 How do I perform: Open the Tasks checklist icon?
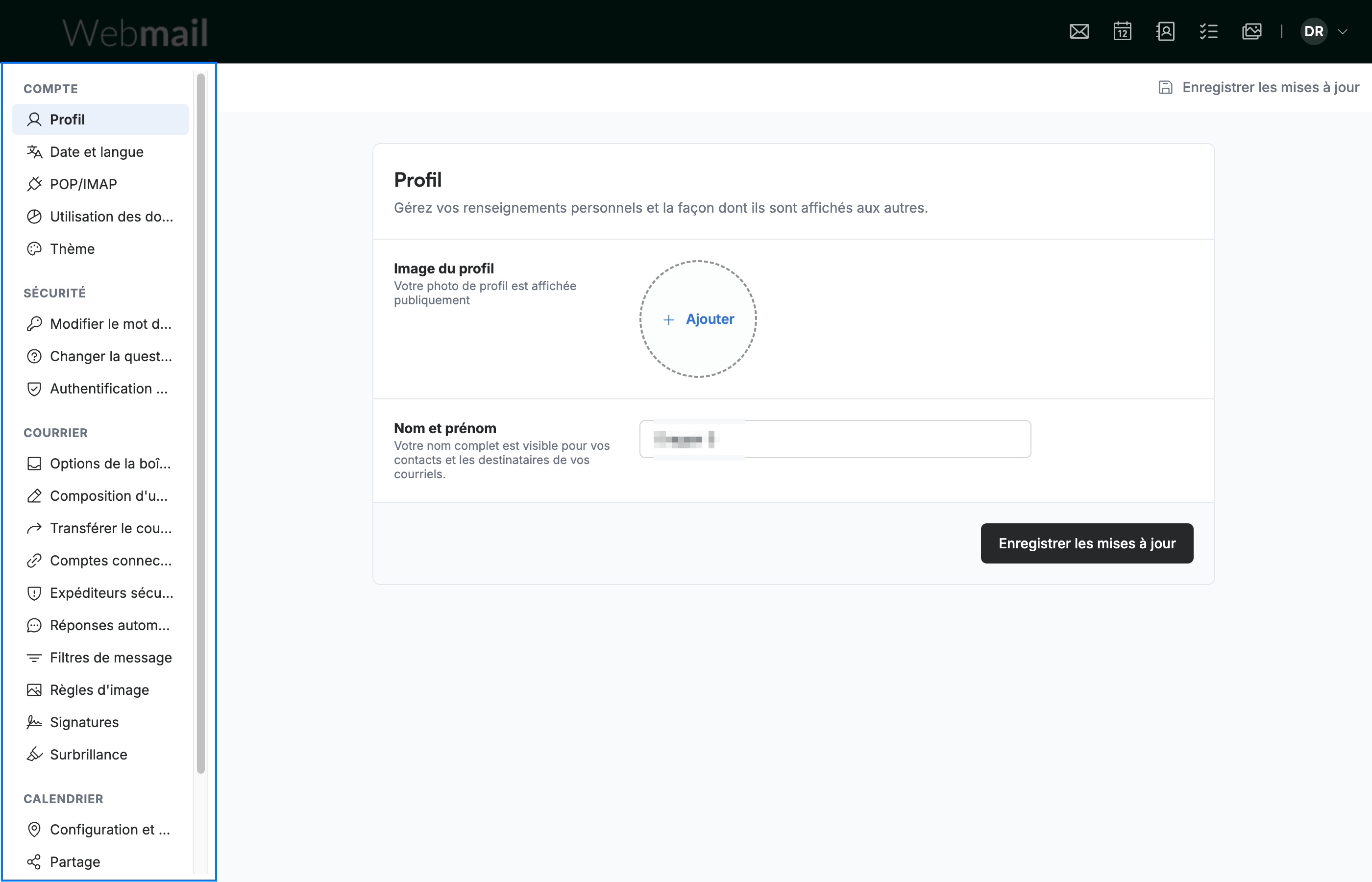tap(1208, 31)
